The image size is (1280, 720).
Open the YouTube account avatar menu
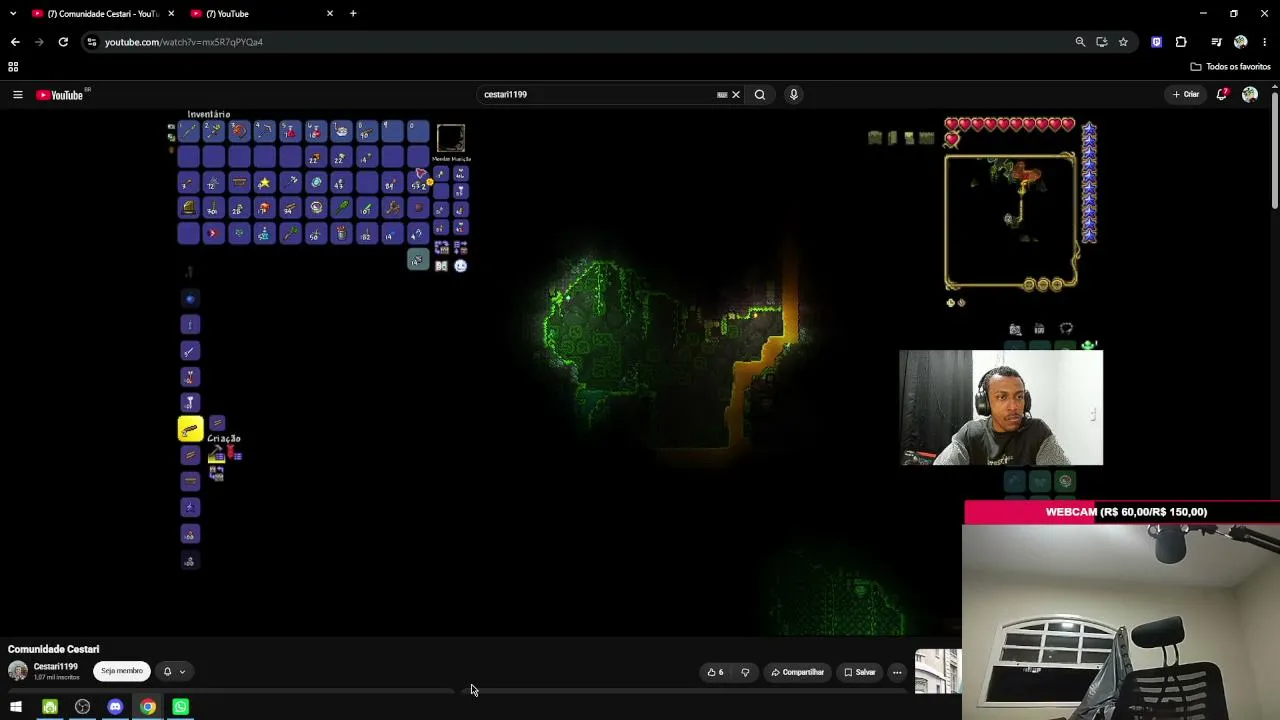(1250, 94)
